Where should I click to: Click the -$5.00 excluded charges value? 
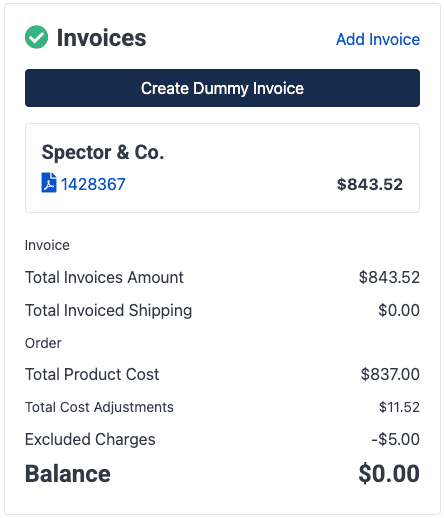point(395,439)
